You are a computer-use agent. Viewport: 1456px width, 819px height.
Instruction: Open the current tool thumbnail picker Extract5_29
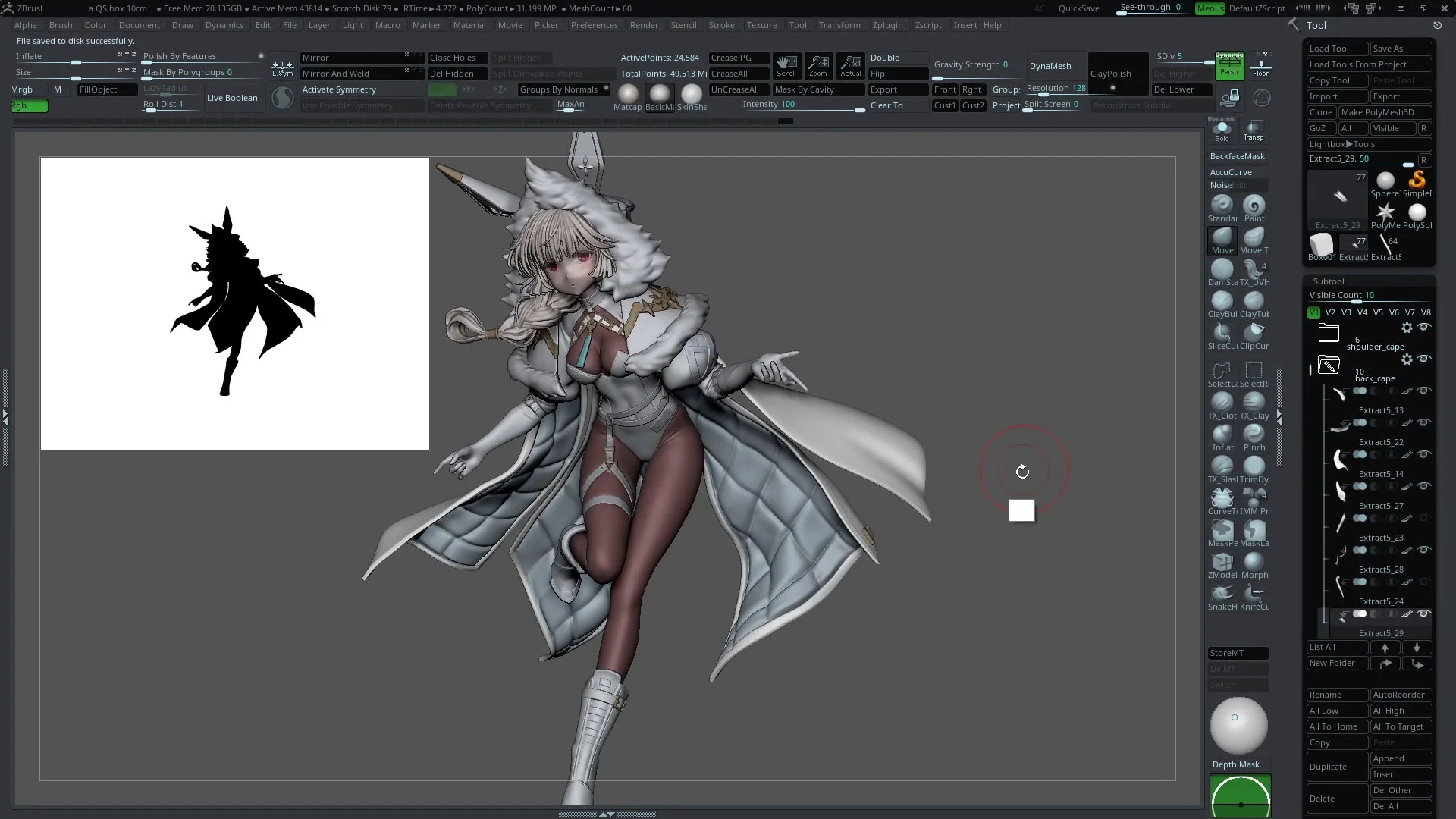point(1338,200)
